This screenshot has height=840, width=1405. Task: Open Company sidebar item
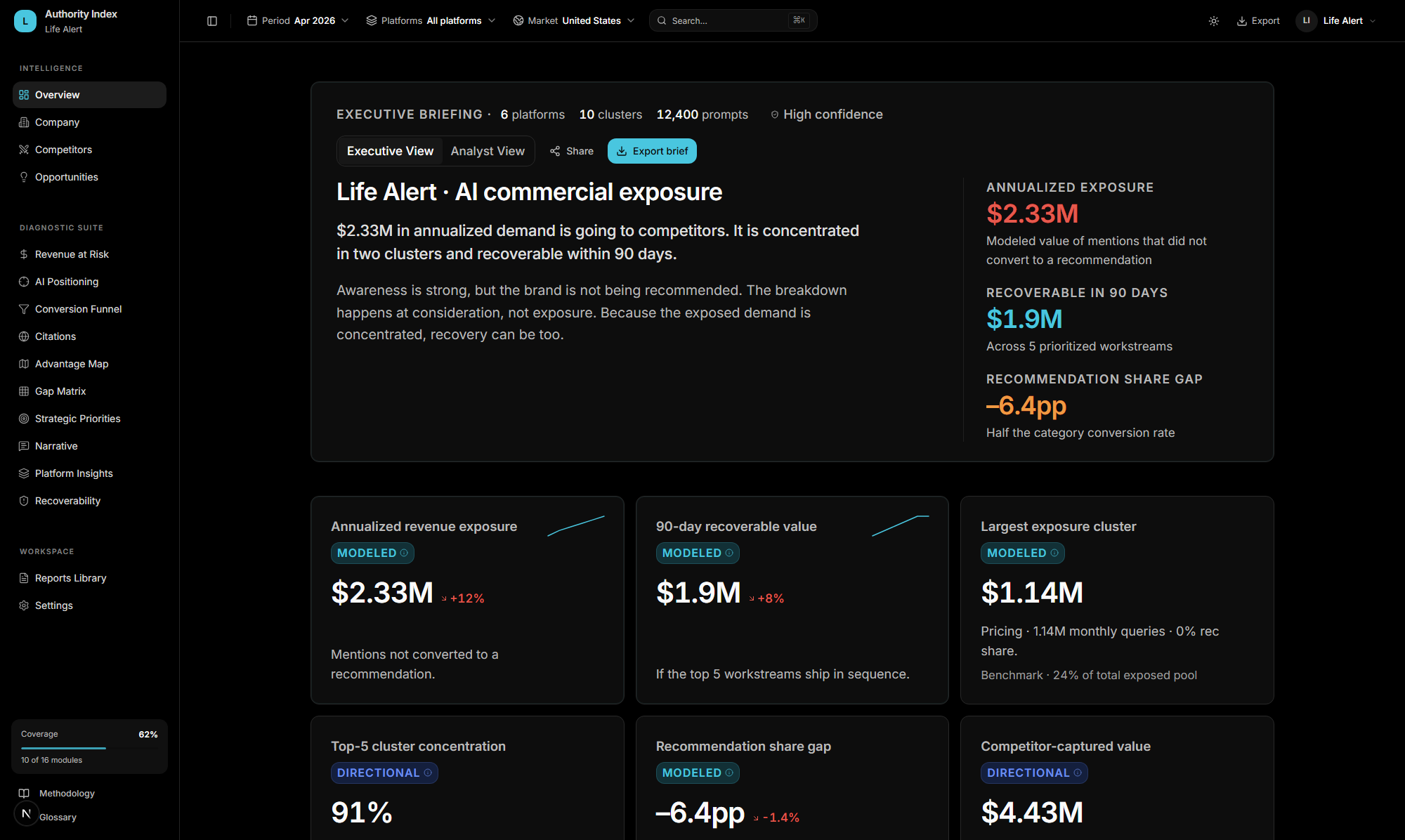click(x=89, y=122)
